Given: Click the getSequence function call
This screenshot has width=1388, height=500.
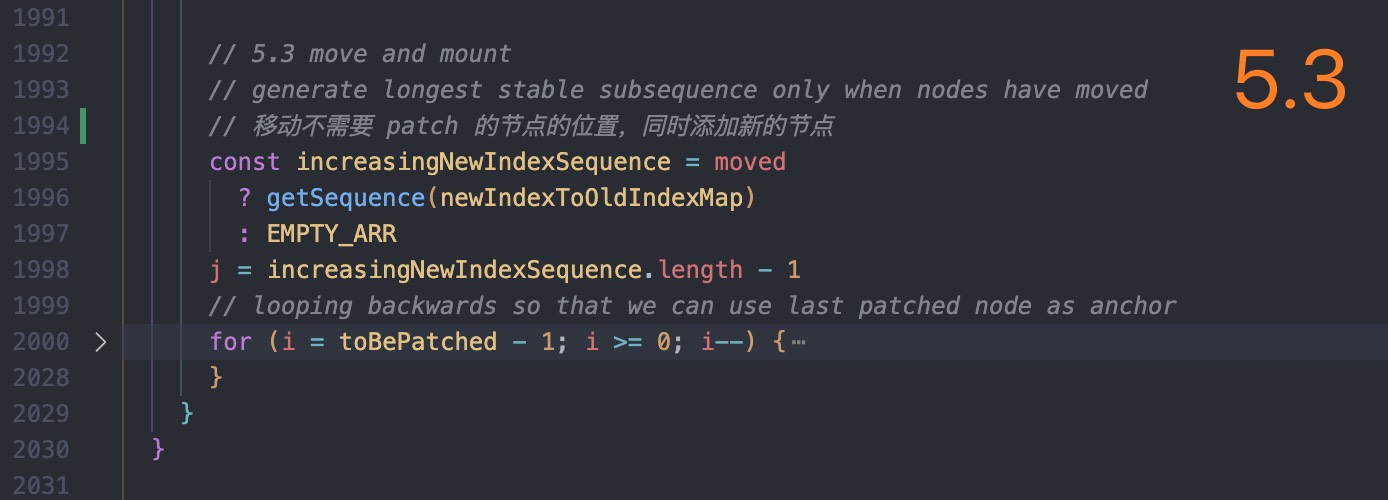Looking at the screenshot, I should 345,198.
